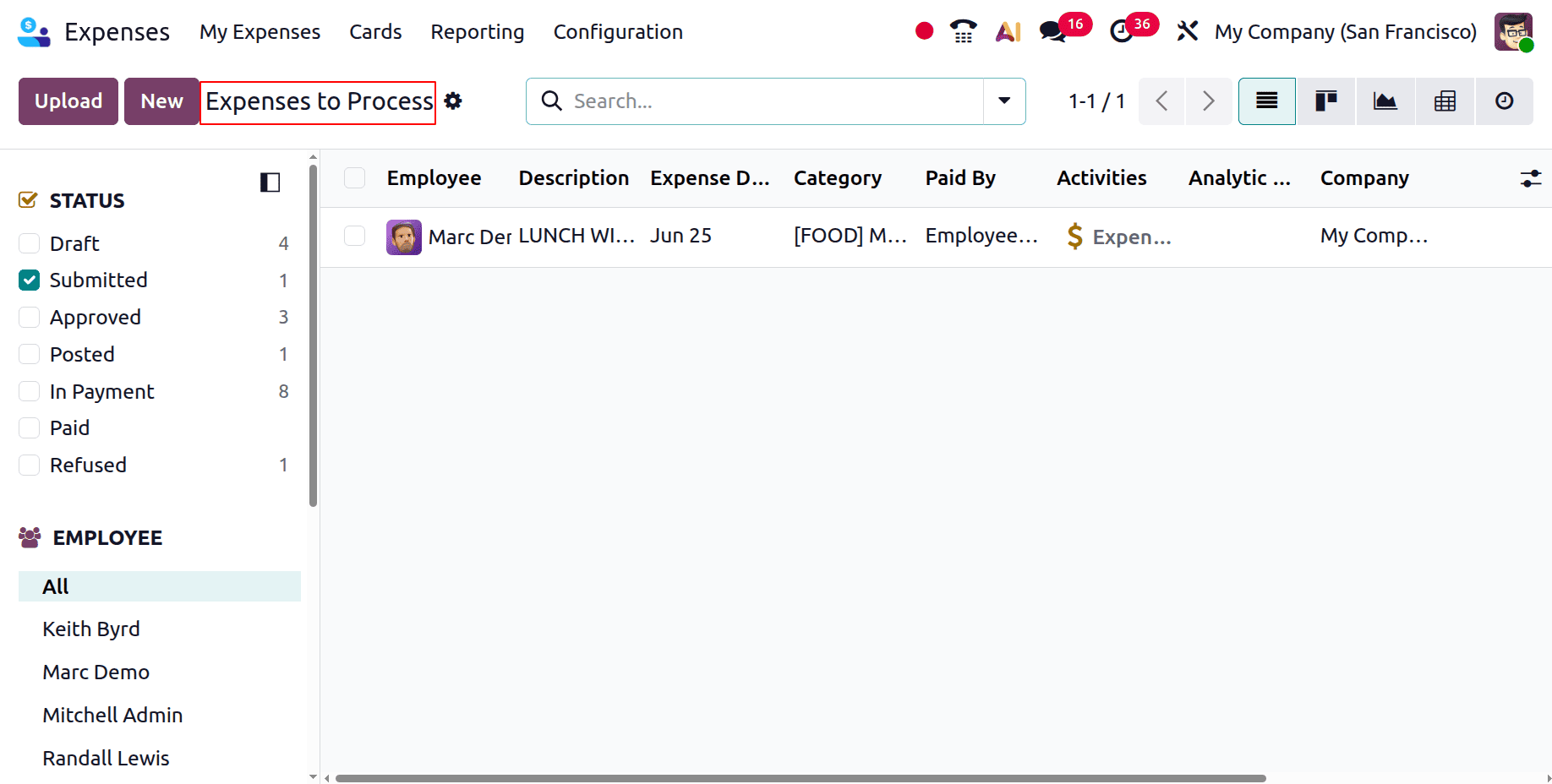Screen dimensions: 1552x784
Task: Open the company switcher My Company (San Francisco)
Action: [1346, 32]
